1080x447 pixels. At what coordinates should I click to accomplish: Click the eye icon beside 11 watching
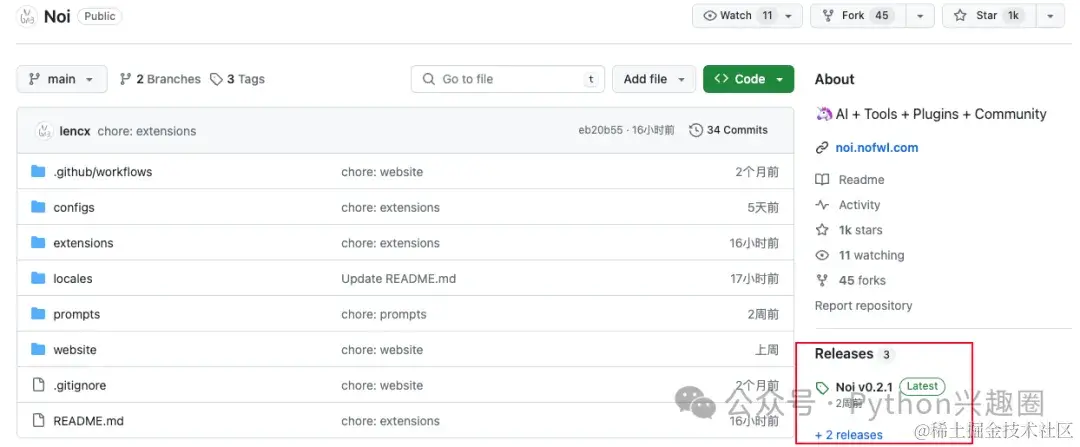coord(822,256)
